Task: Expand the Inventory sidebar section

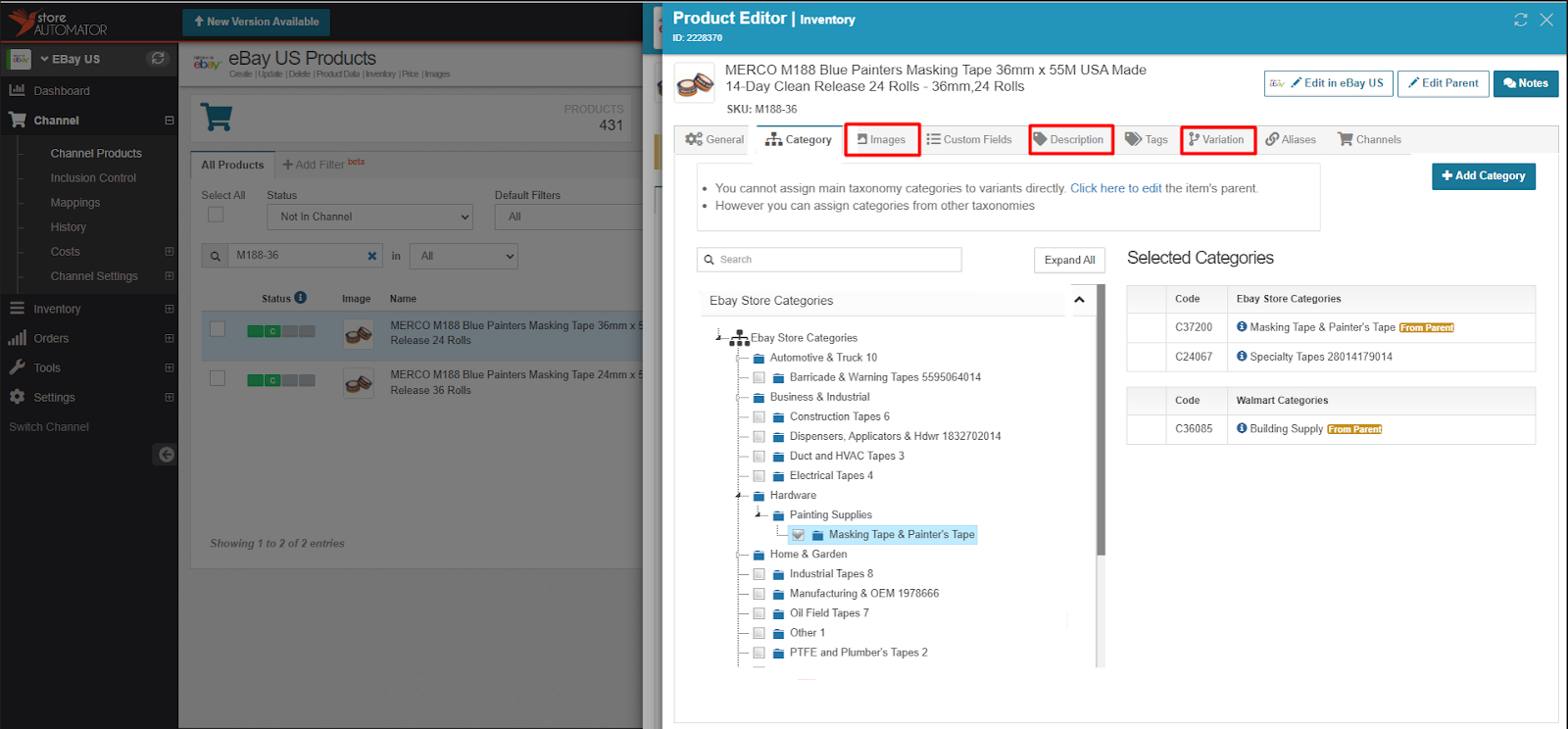Action: point(169,309)
